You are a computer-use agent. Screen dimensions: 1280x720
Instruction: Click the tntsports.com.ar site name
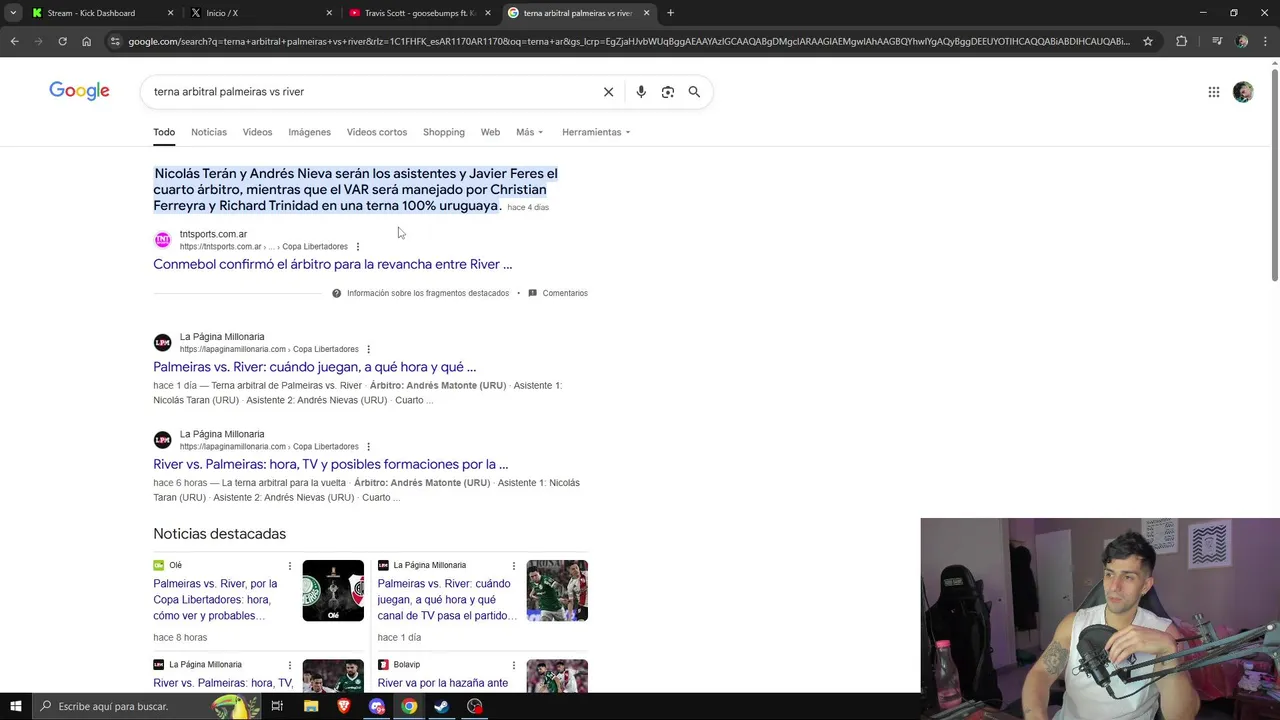click(x=213, y=234)
